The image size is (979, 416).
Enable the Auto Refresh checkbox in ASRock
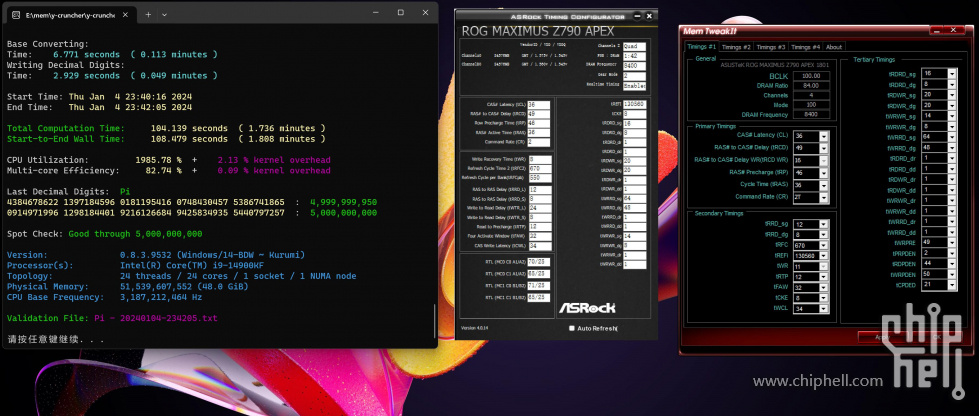pos(572,328)
